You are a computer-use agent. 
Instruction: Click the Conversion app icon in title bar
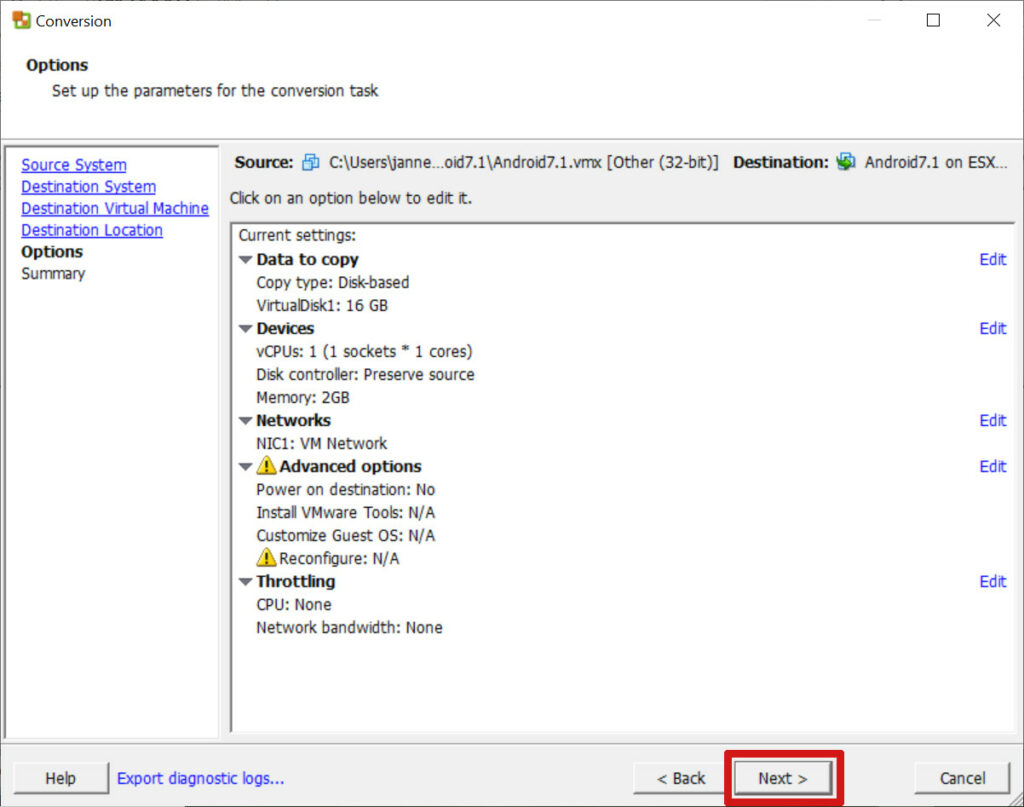21,20
